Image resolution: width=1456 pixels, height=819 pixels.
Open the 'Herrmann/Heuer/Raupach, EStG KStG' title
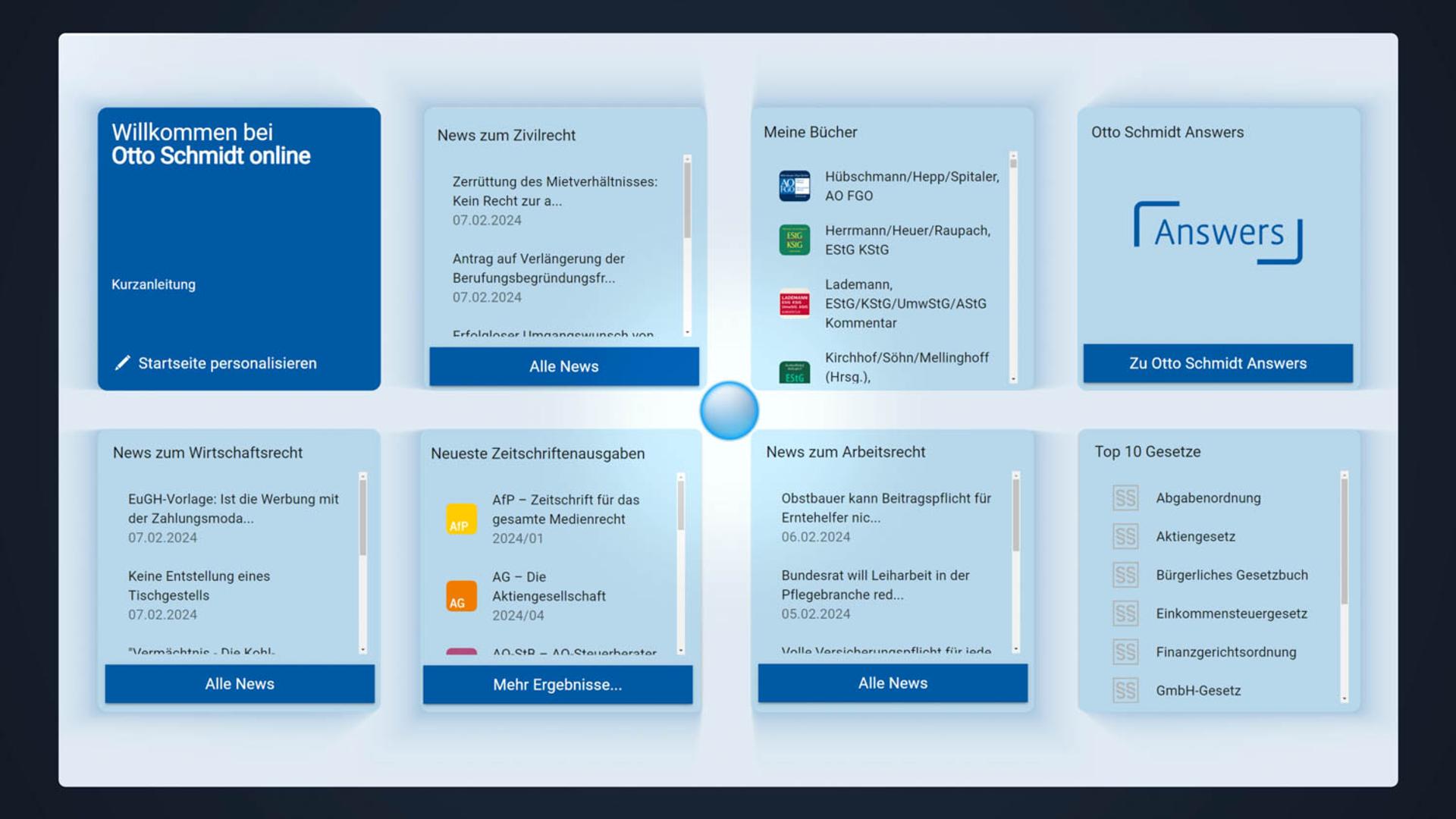coord(908,240)
